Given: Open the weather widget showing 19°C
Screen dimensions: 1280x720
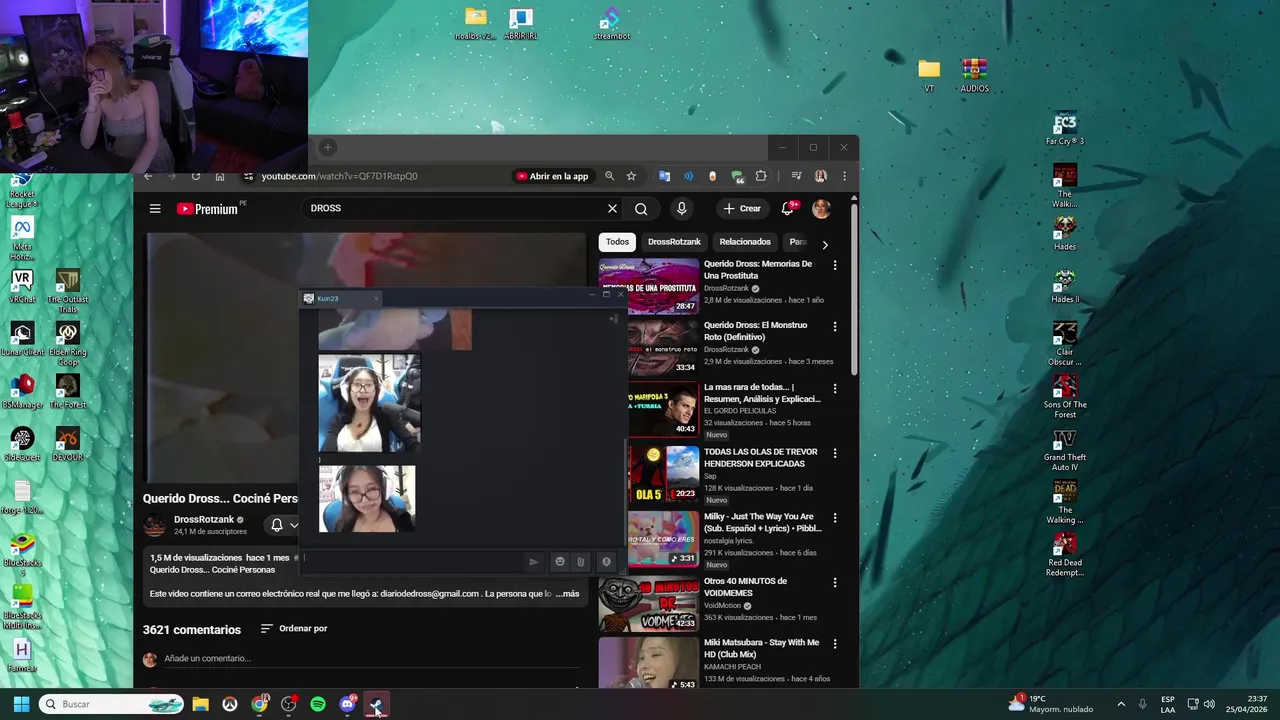Looking at the screenshot, I should pos(1051,704).
